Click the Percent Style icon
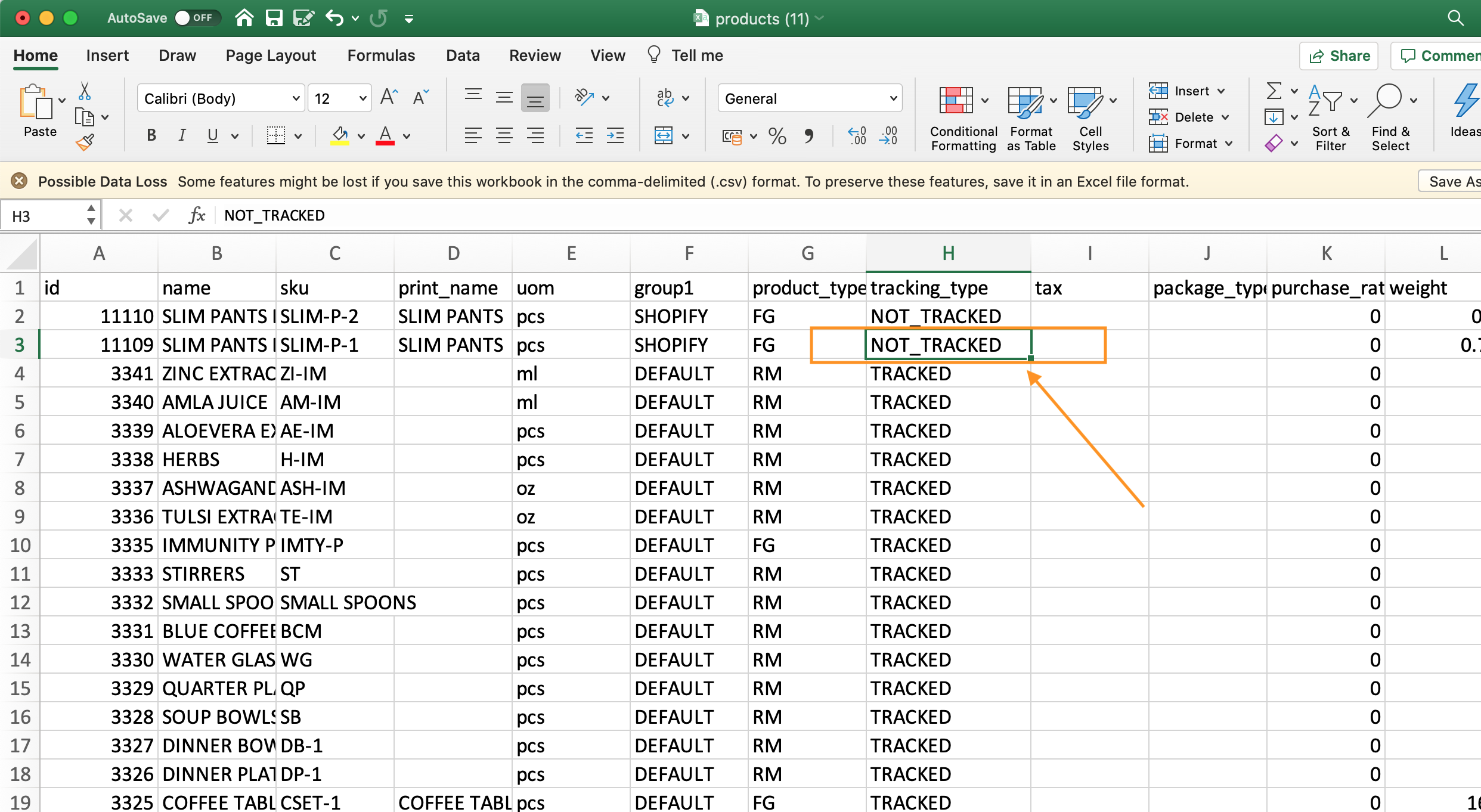Screen dimensions: 1481x812 (777, 137)
